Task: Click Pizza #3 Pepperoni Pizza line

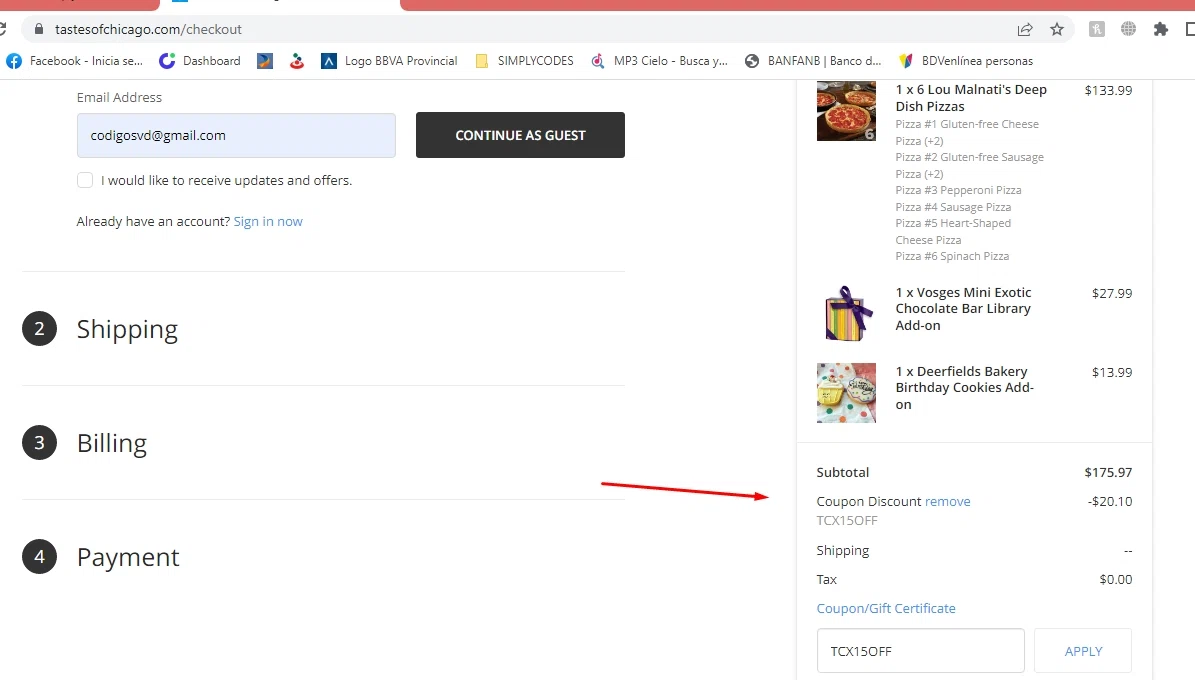Action: pyautogui.click(x=958, y=190)
